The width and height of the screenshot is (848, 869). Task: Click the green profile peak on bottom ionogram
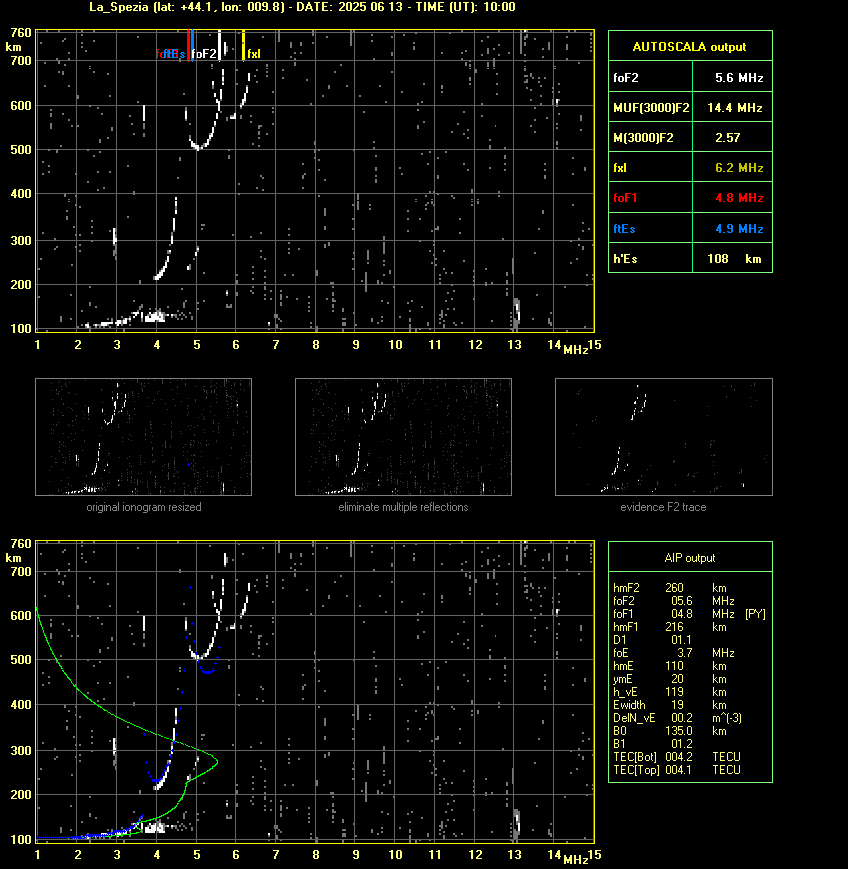tap(217, 761)
